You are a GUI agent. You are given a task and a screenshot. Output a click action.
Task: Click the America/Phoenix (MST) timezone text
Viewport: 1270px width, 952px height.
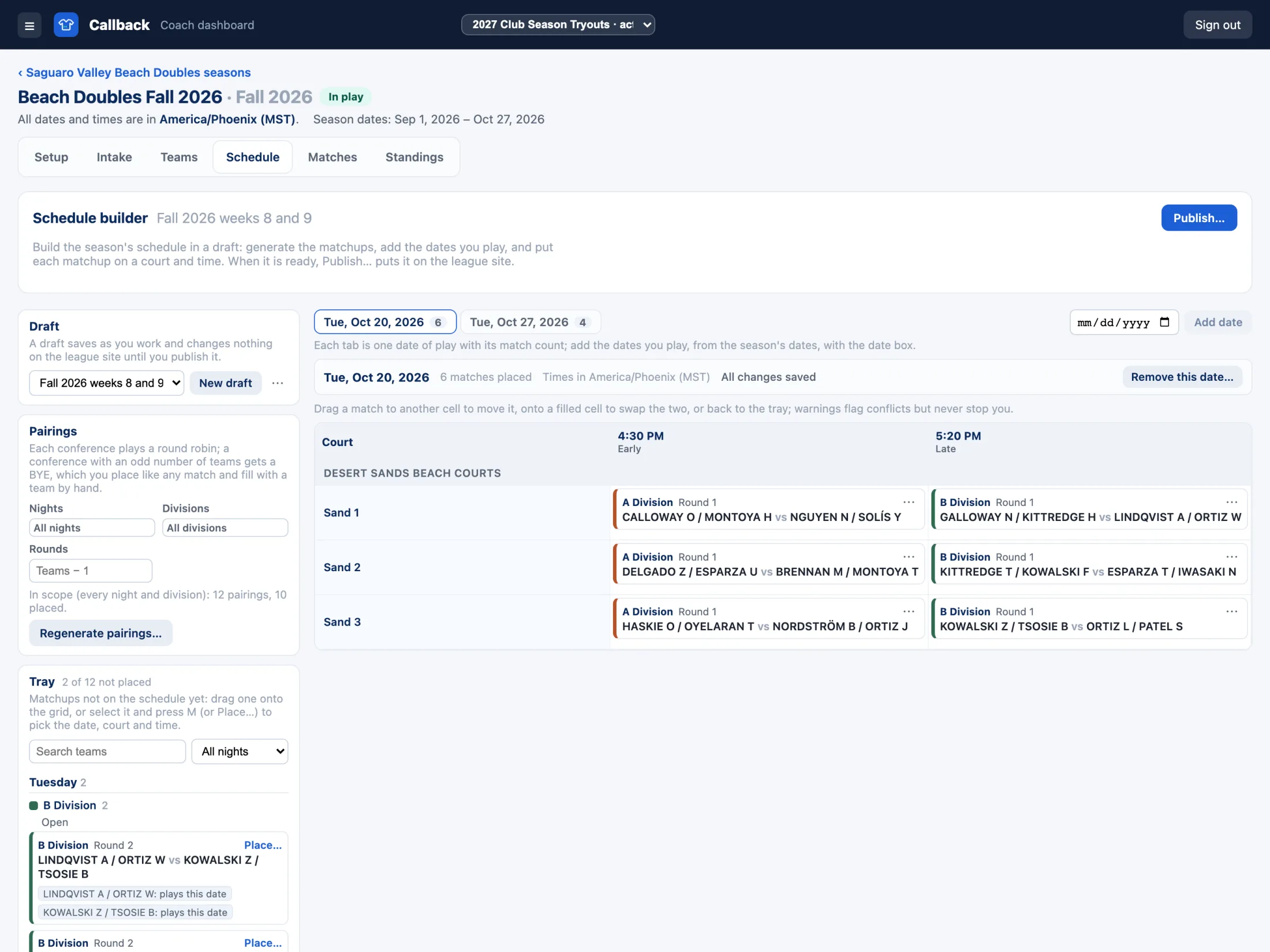click(227, 119)
